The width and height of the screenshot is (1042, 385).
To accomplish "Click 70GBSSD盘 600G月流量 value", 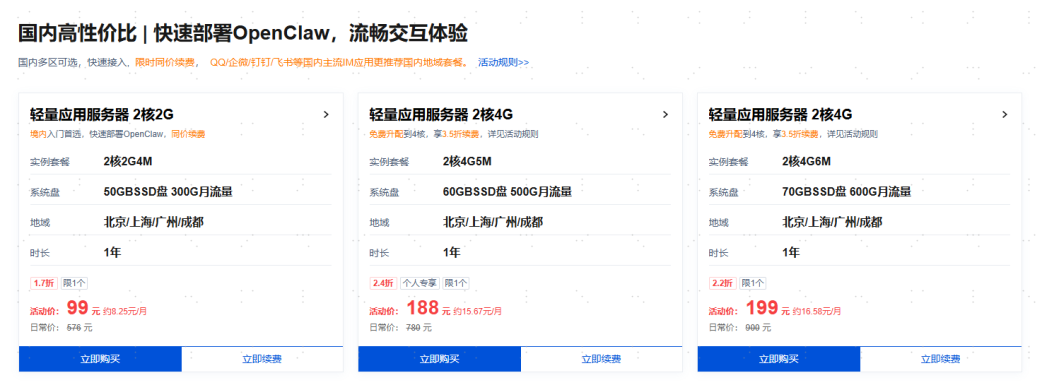I will [x=847, y=192].
